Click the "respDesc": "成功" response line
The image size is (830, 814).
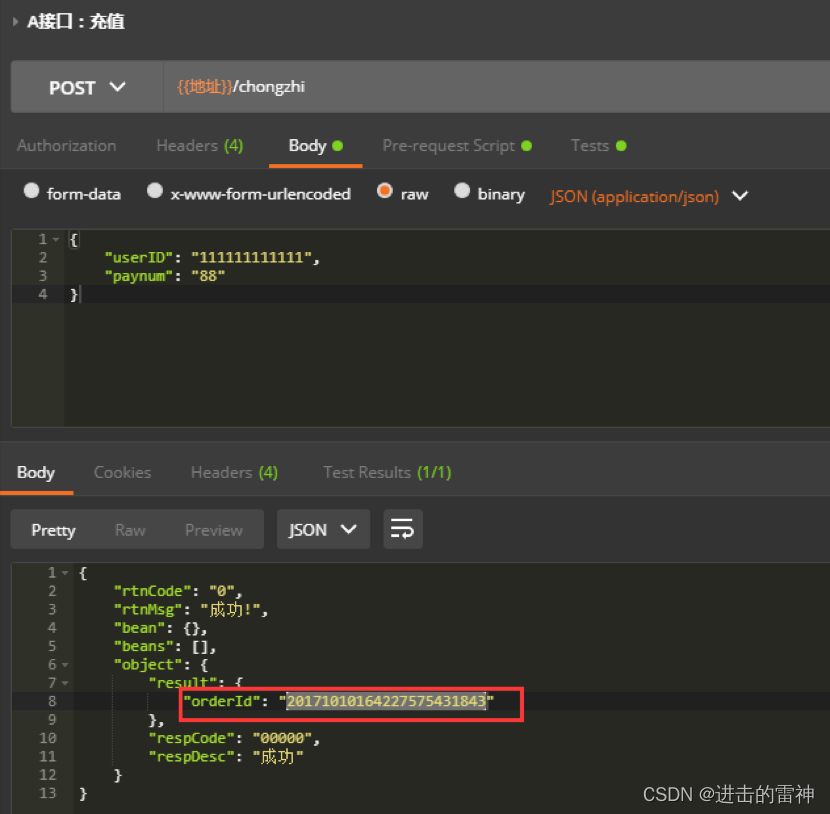coord(226,757)
